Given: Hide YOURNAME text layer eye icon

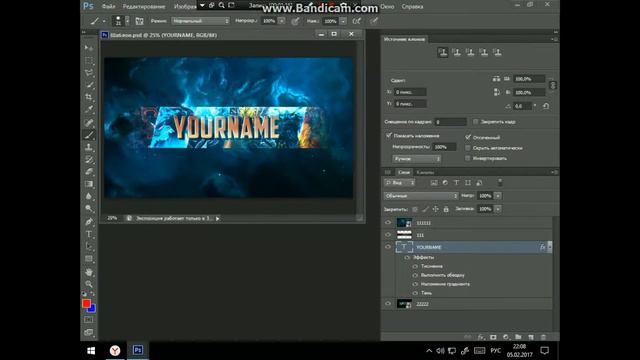Looking at the screenshot, I should point(388,247).
